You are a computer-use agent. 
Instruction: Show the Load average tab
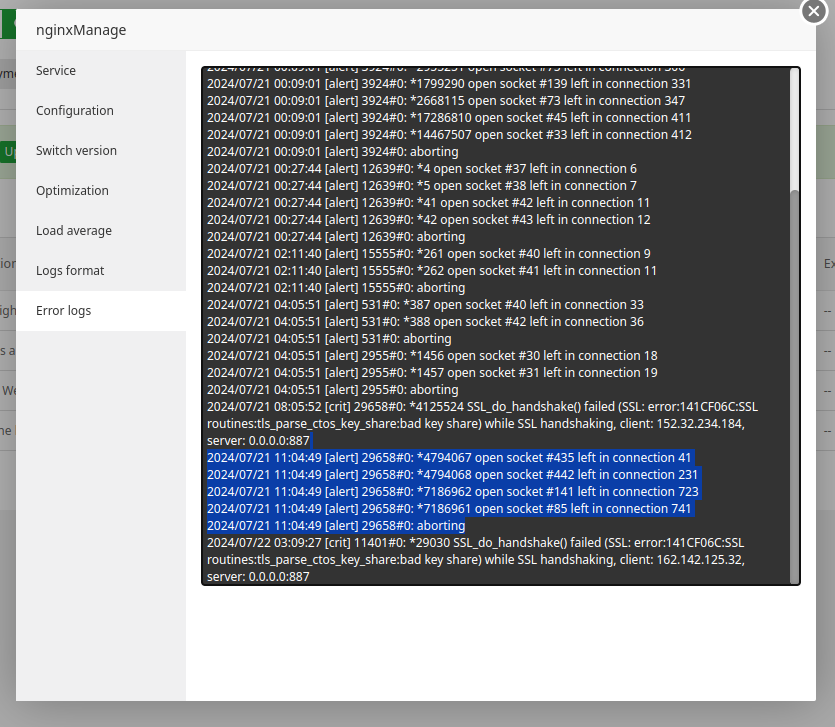(x=101, y=231)
